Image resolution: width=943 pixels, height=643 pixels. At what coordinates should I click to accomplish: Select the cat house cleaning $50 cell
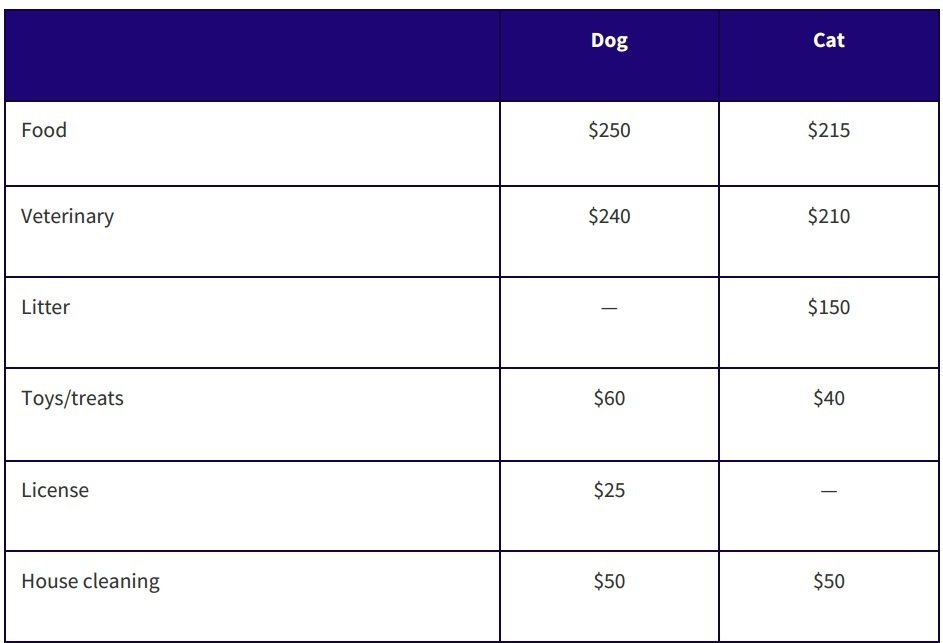point(829,581)
